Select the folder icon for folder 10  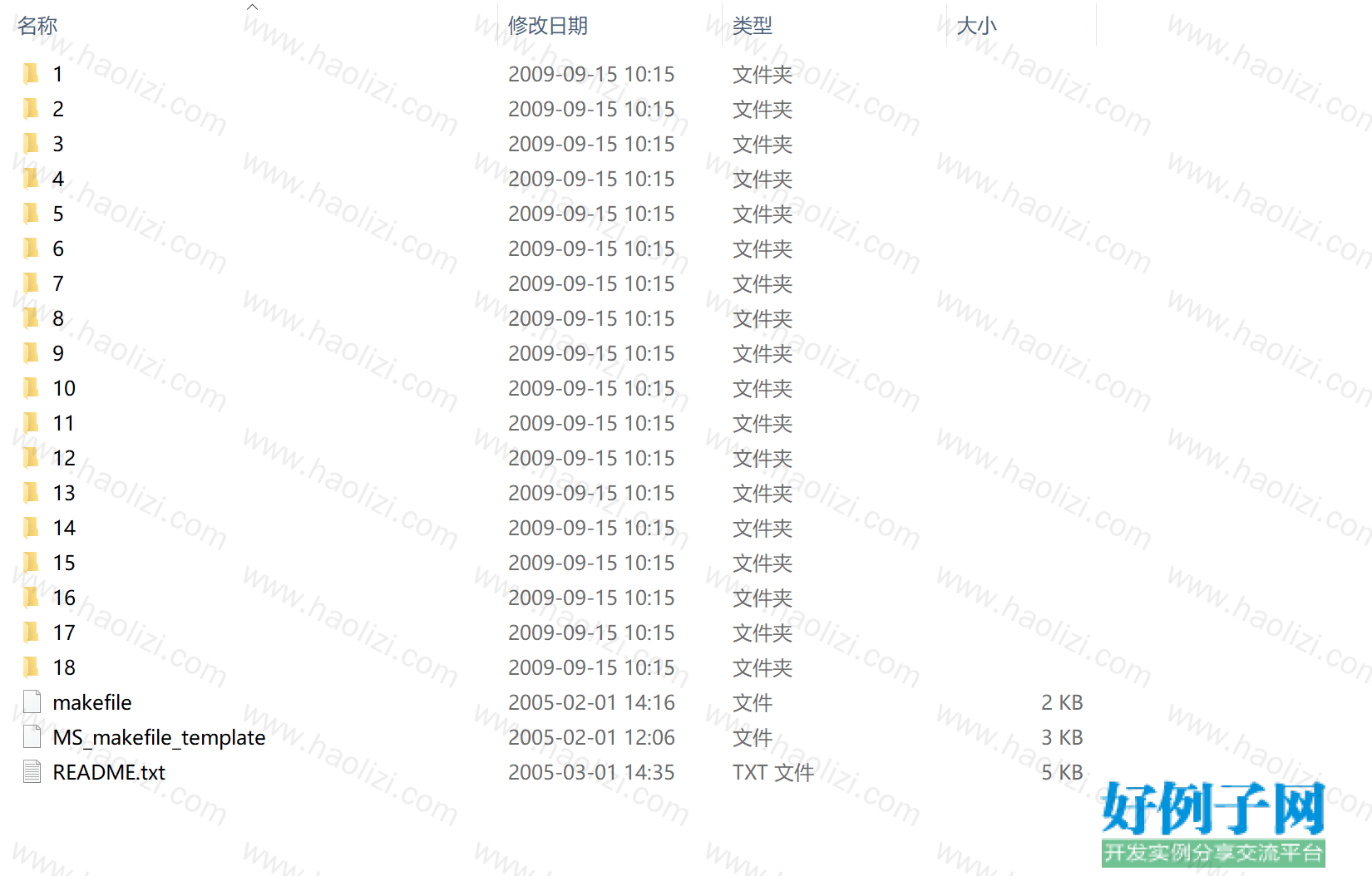[31, 388]
